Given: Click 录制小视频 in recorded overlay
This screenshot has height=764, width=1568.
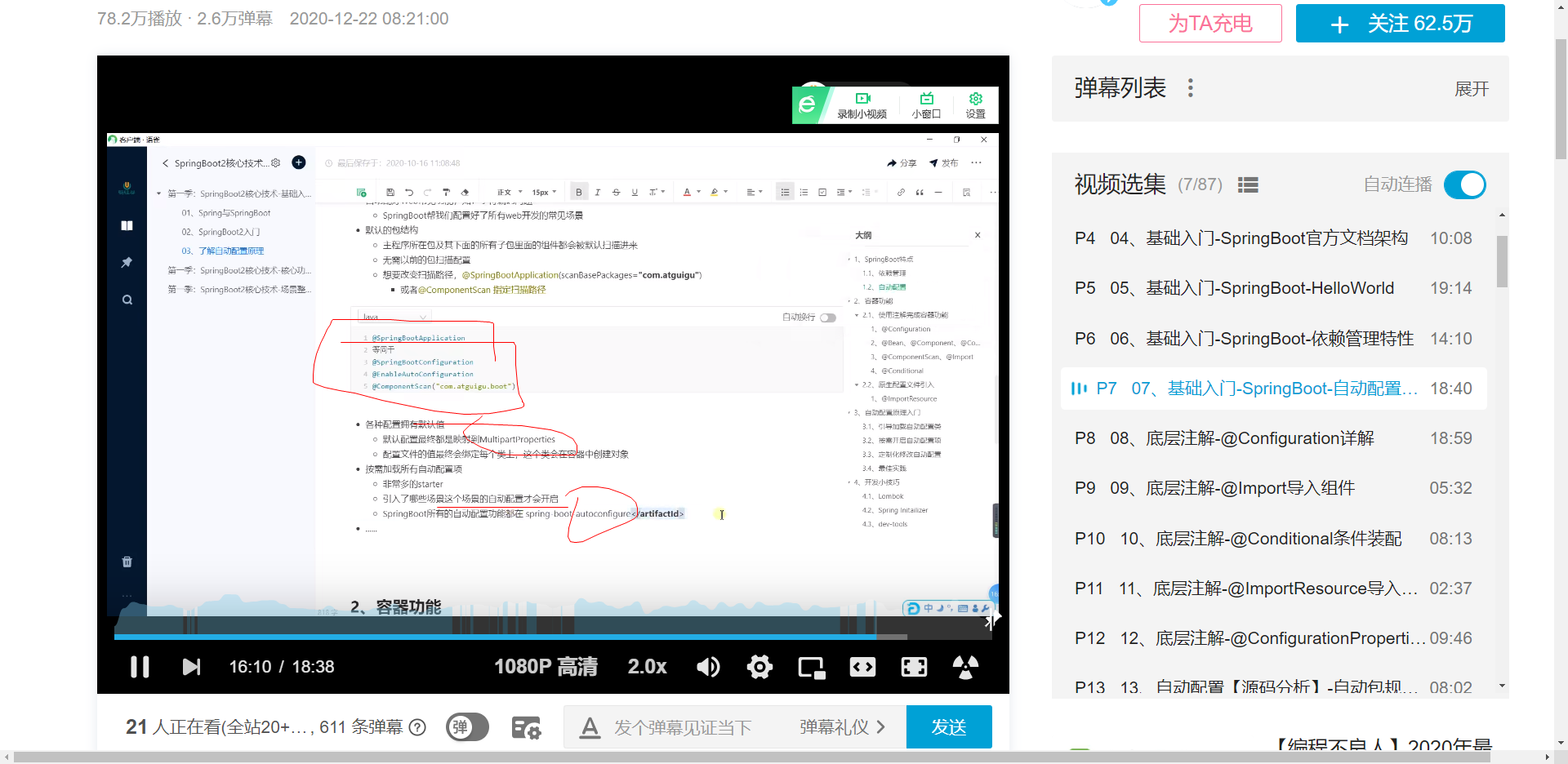Looking at the screenshot, I should point(862,106).
